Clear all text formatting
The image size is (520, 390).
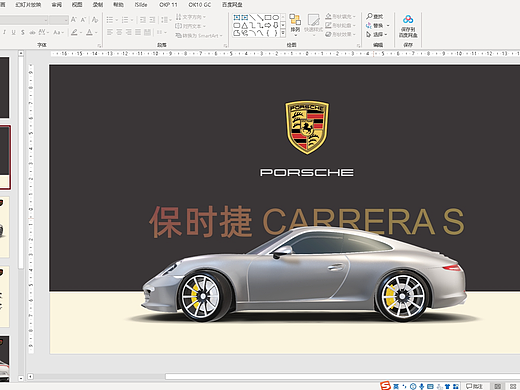pyautogui.click(x=95, y=20)
